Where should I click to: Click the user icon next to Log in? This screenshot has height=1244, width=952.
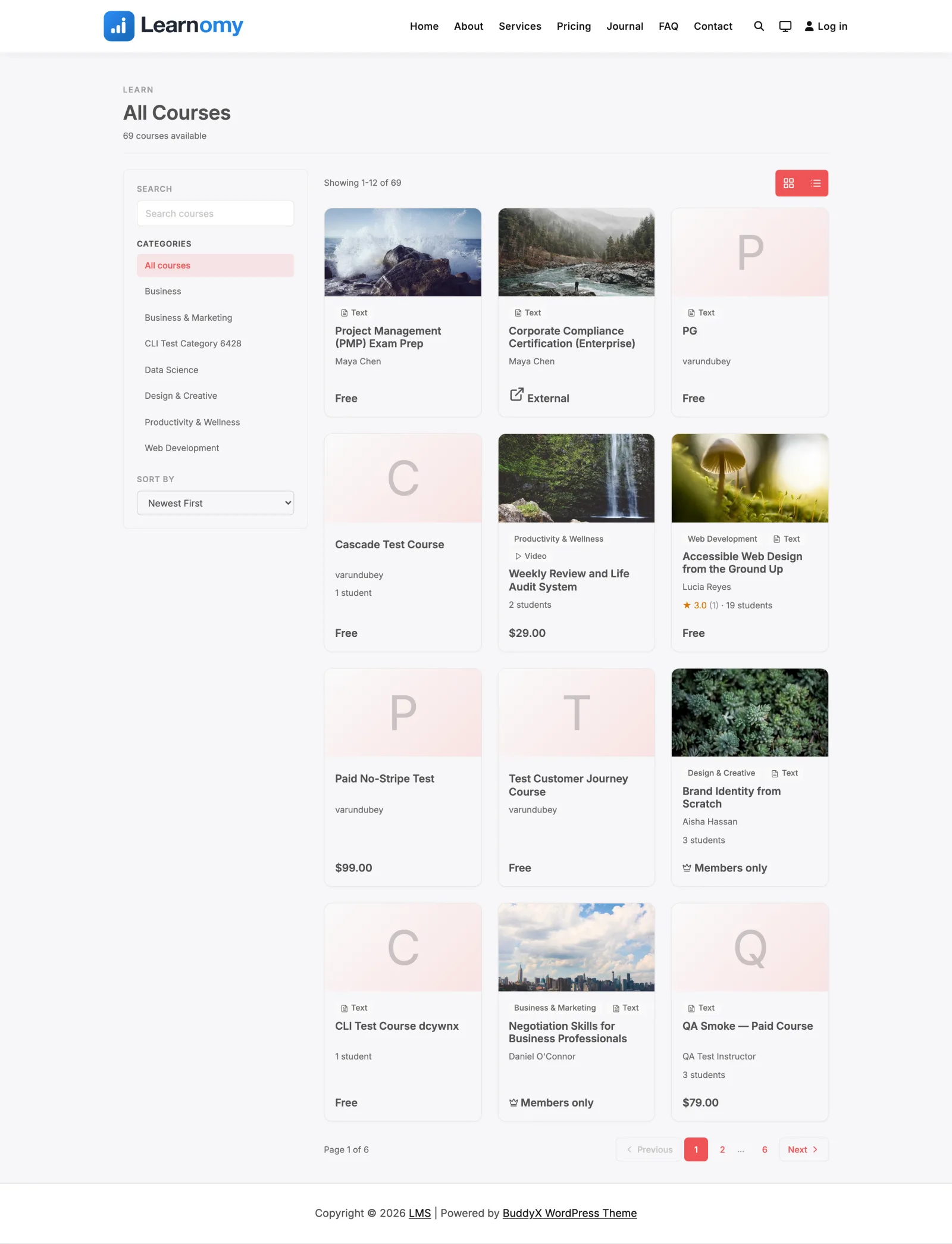click(809, 26)
